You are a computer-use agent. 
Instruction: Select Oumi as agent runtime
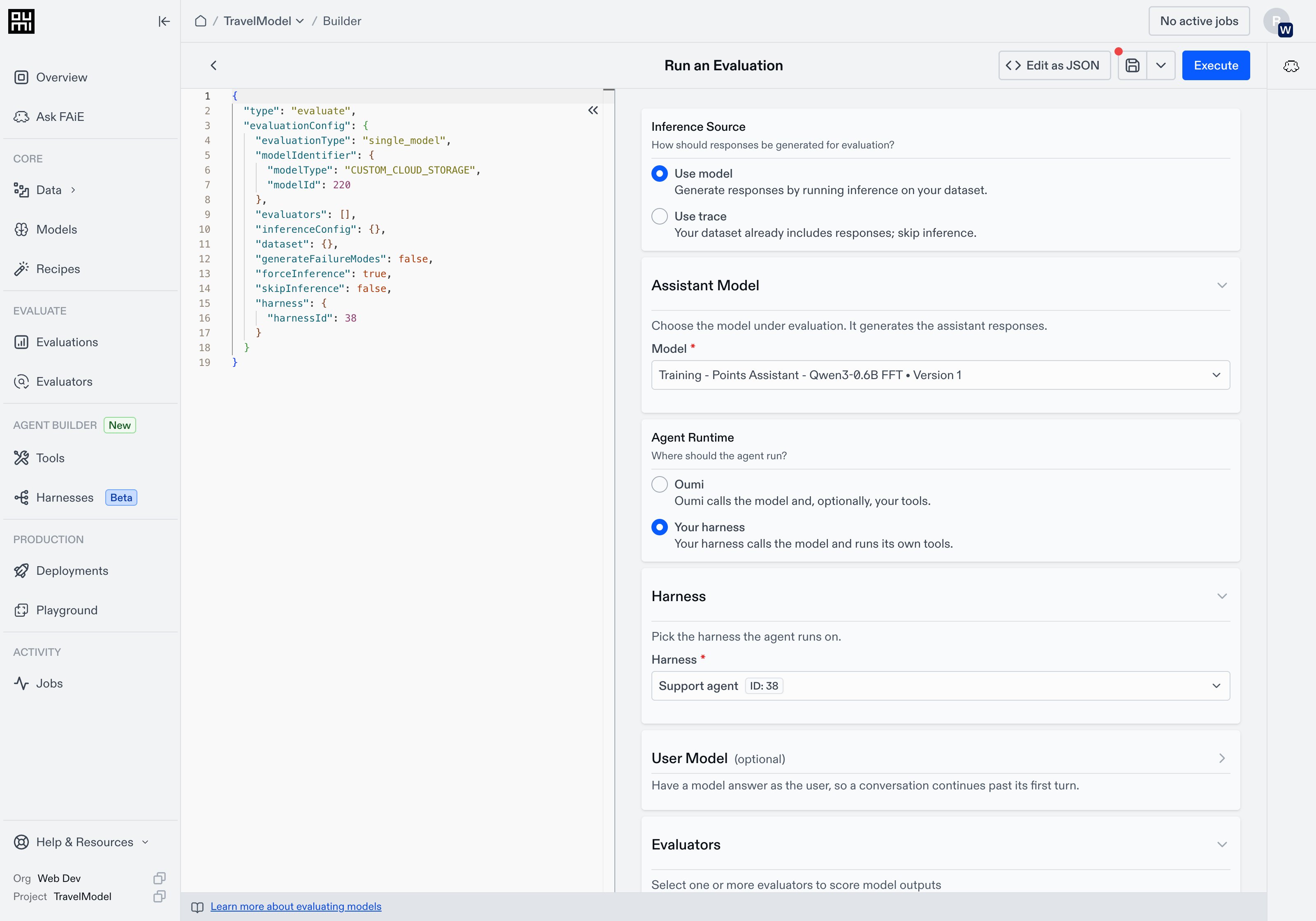(659, 484)
